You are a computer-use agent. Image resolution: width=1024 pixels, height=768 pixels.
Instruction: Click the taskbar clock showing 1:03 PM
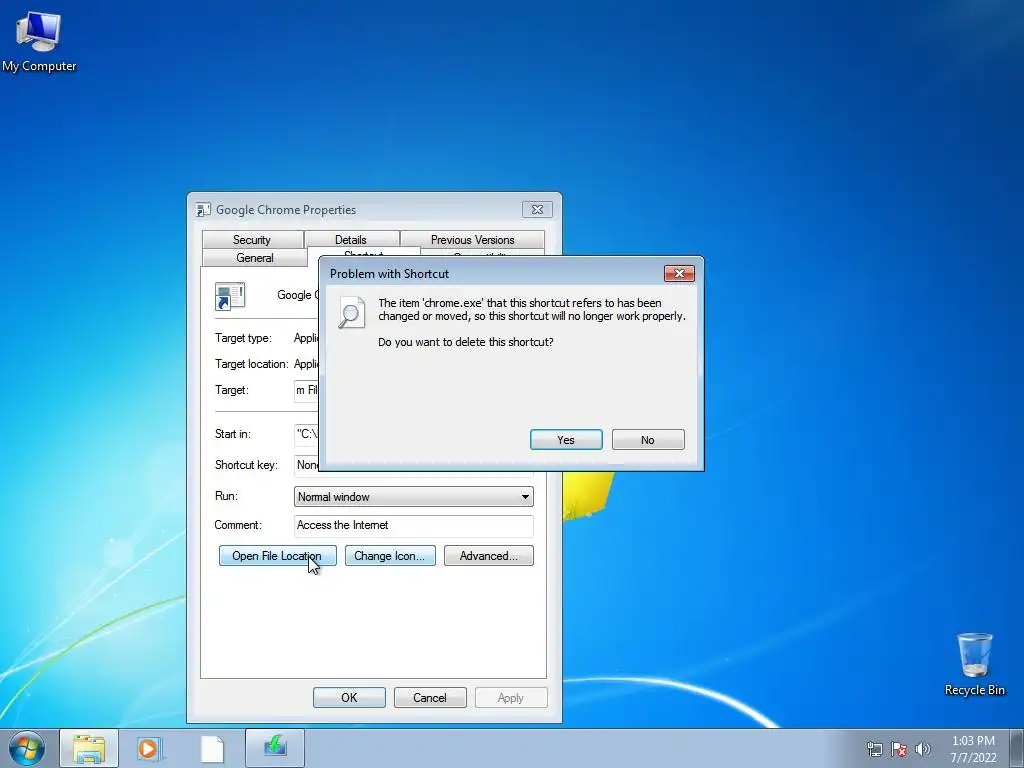[973, 748]
